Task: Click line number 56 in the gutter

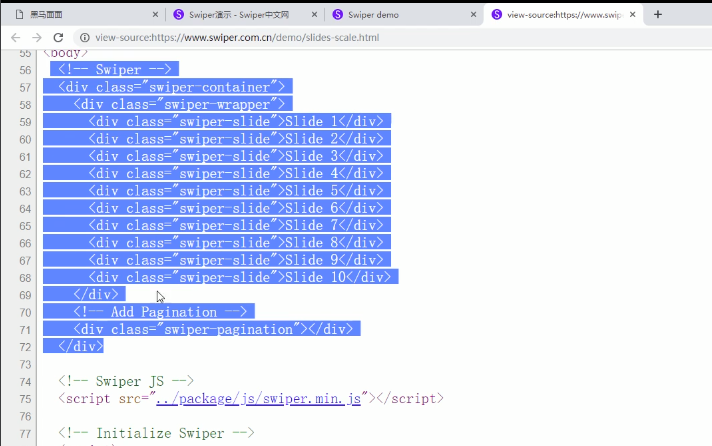Action: tap(25, 70)
